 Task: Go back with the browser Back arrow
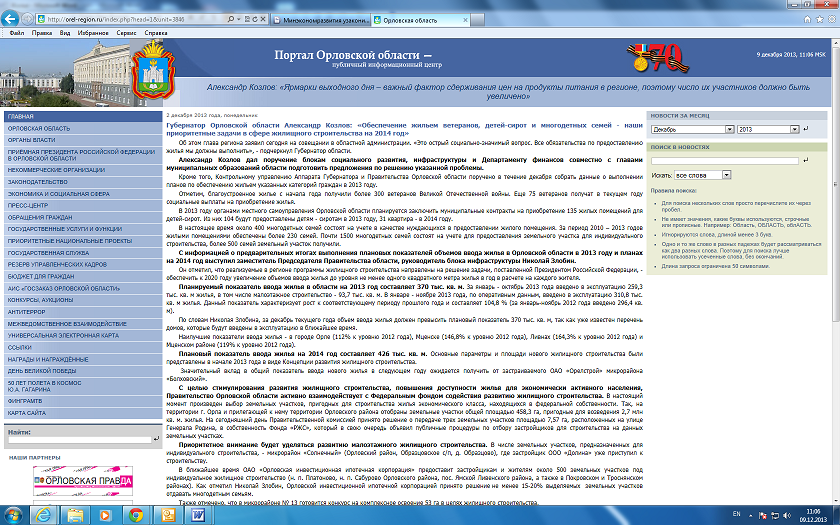(x=11, y=19)
